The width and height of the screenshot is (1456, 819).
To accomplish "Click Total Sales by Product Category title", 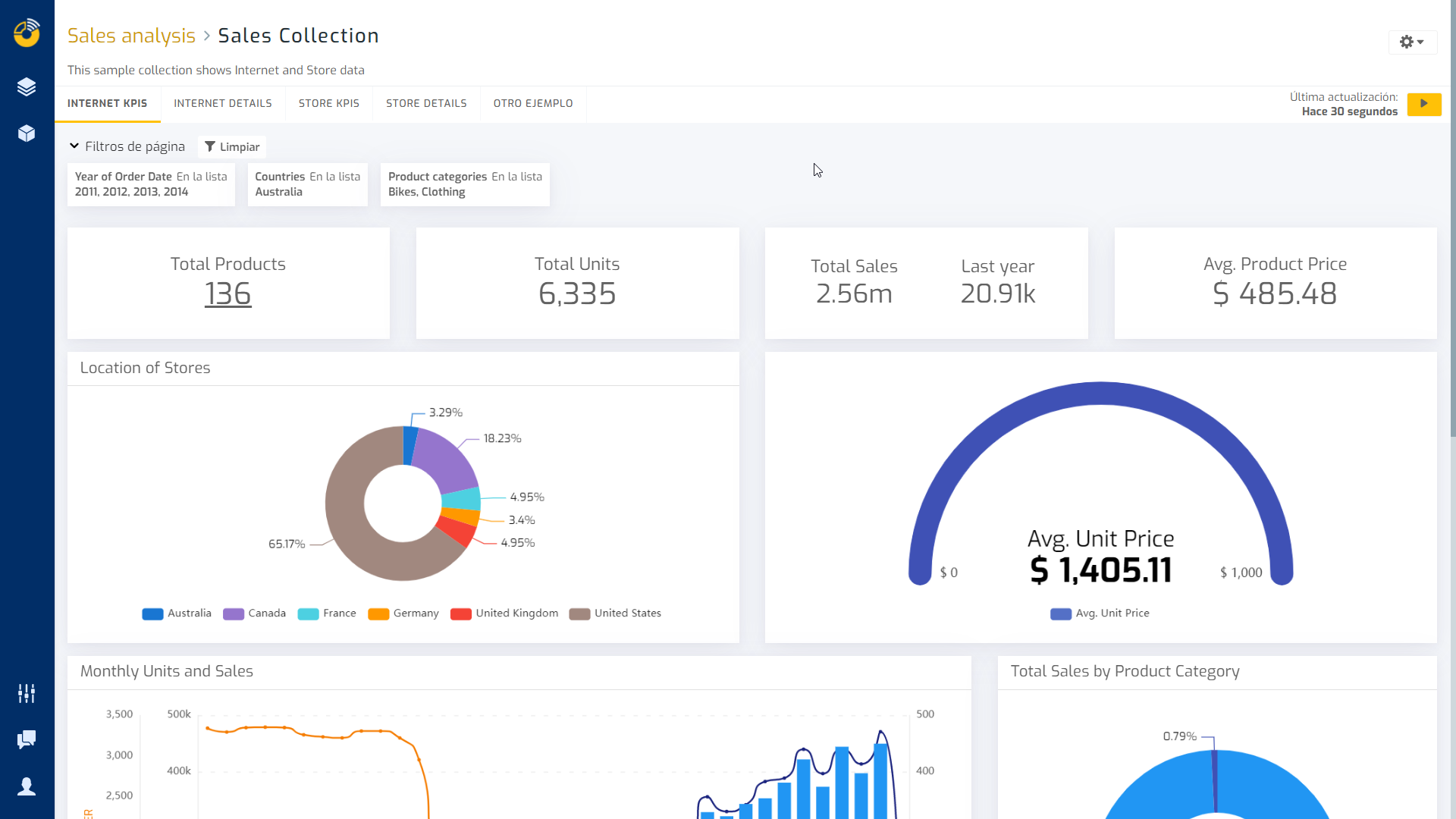I will (x=1125, y=671).
